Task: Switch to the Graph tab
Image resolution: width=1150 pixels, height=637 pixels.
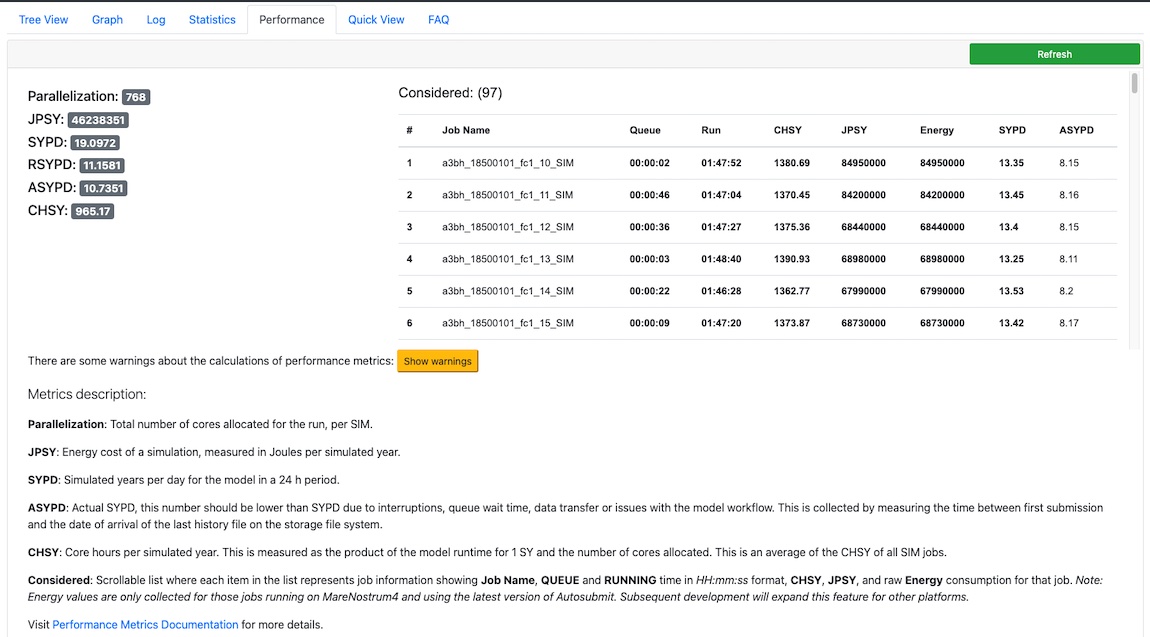Action: tap(107, 20)
